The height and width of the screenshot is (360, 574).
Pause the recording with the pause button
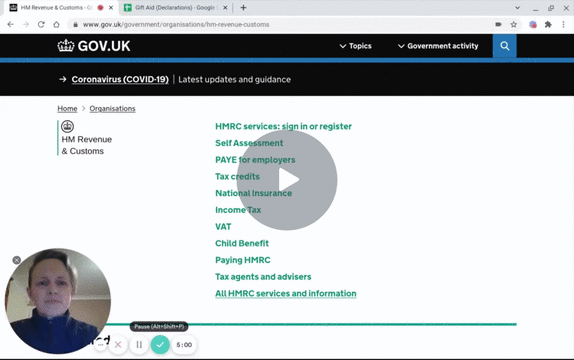coord(139,345)
